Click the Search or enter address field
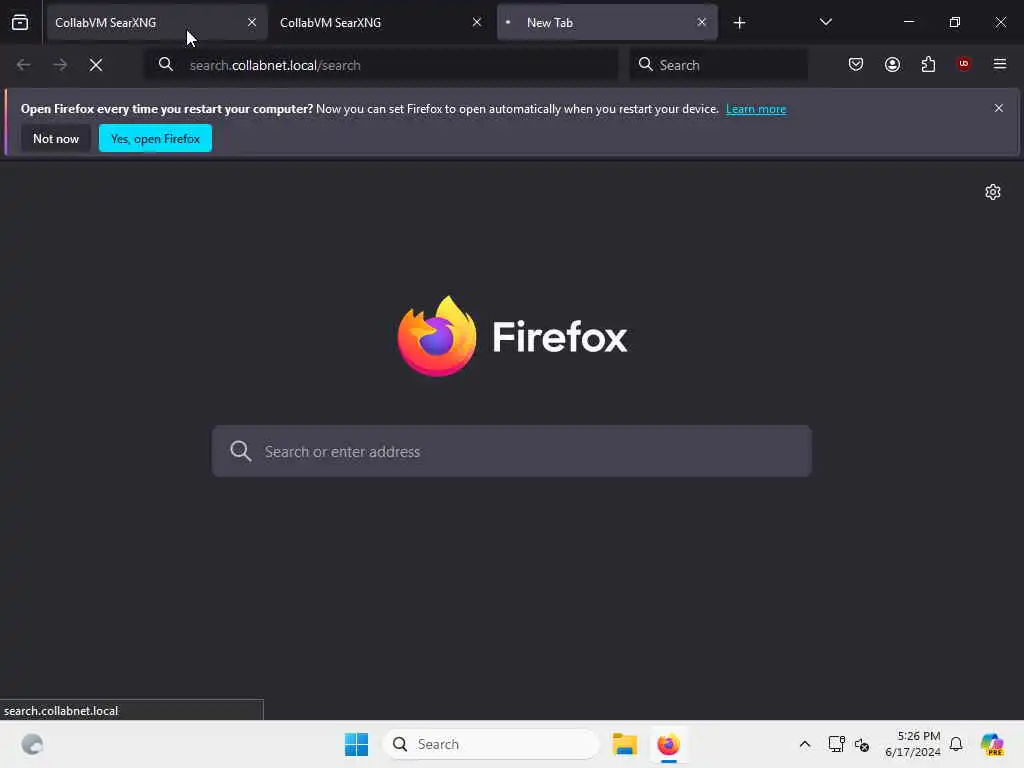 512,451
